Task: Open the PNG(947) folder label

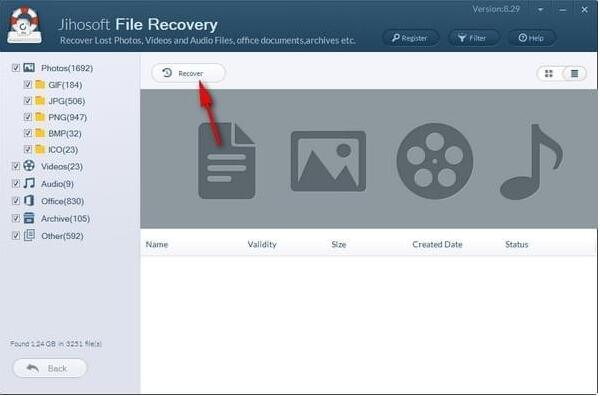Action: click(67, 117)
